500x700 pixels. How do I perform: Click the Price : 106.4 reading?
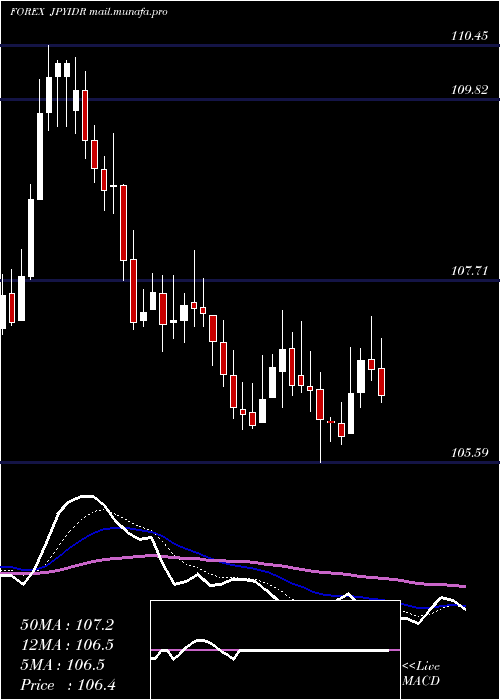(68, 685)
